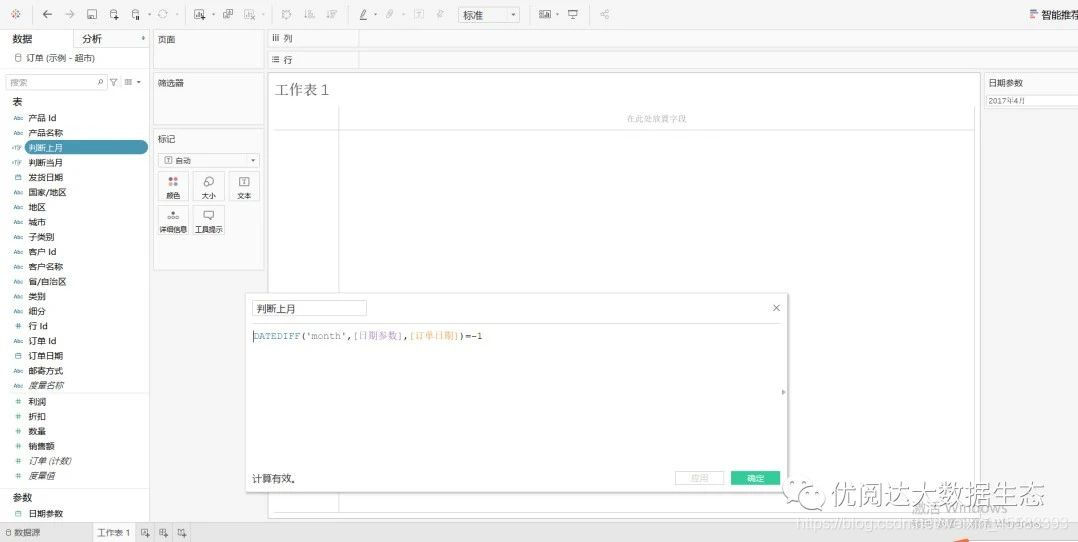1078x542 pixels.
Task: Click the filter funnel icon in the data pane
Action: pyautogui.click(x=114, y=82)
